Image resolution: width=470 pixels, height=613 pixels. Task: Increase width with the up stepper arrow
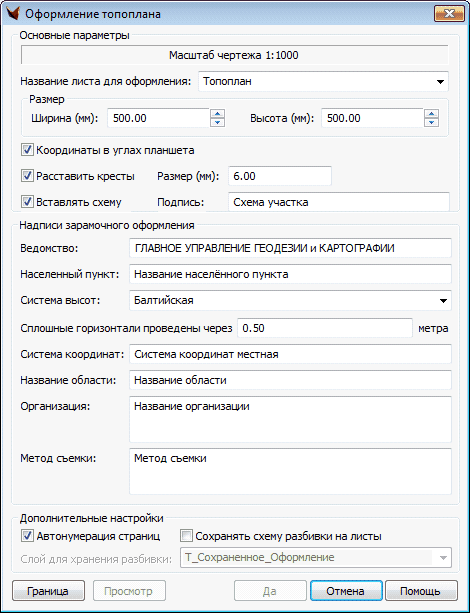217,114
